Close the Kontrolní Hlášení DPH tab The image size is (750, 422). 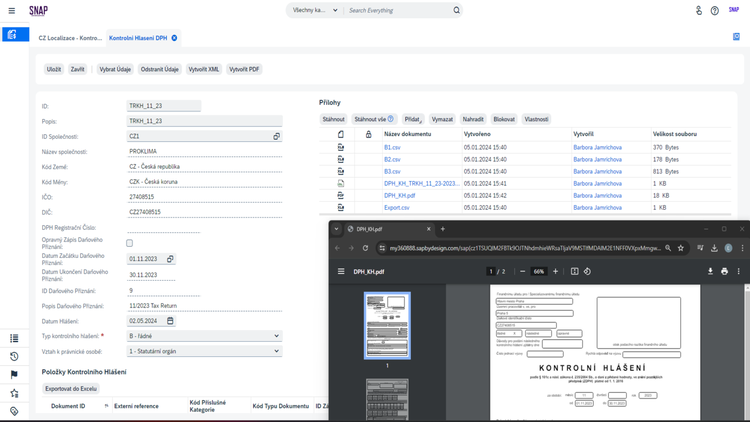coord(174,38)
